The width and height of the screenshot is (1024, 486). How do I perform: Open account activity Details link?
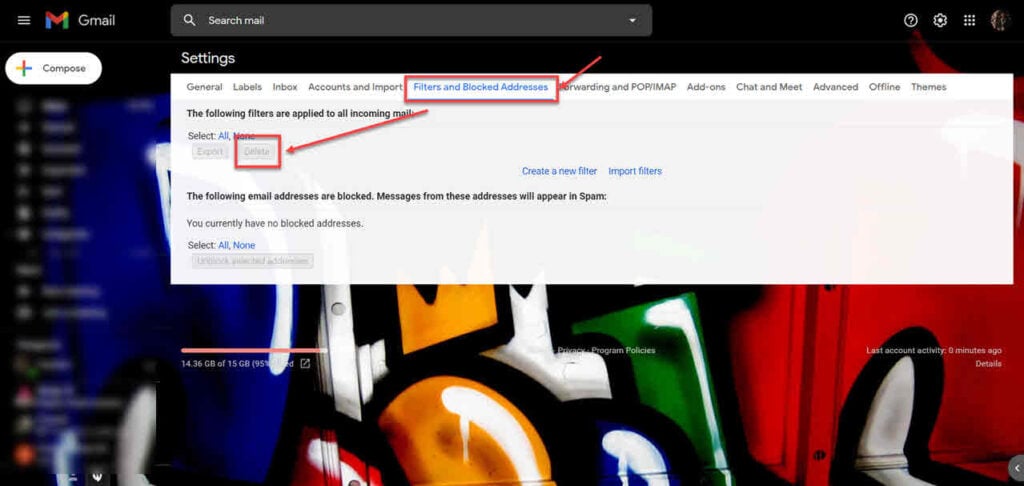coord(988,364)
